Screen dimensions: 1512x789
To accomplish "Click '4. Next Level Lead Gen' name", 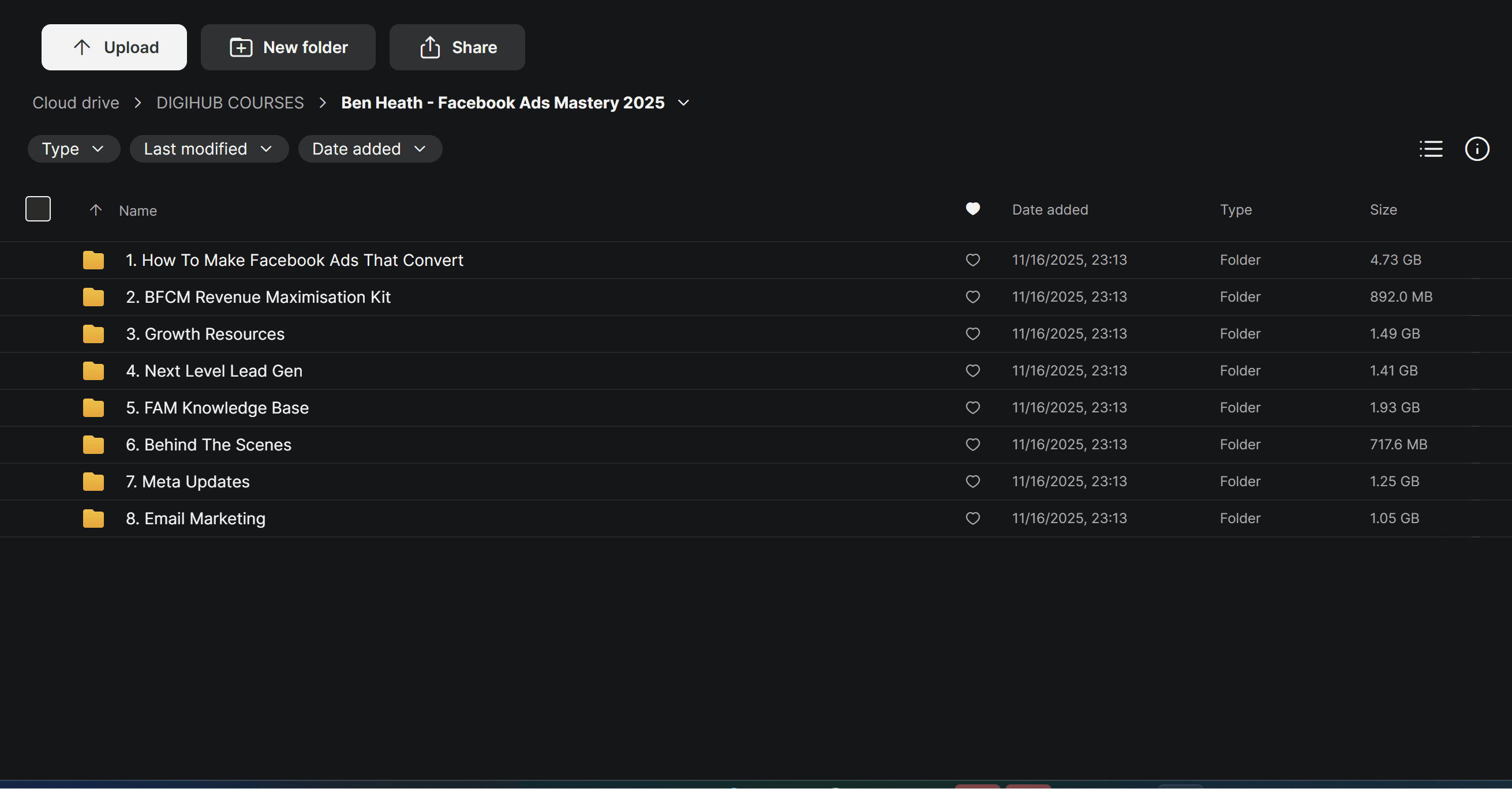I will click(214, 371).
